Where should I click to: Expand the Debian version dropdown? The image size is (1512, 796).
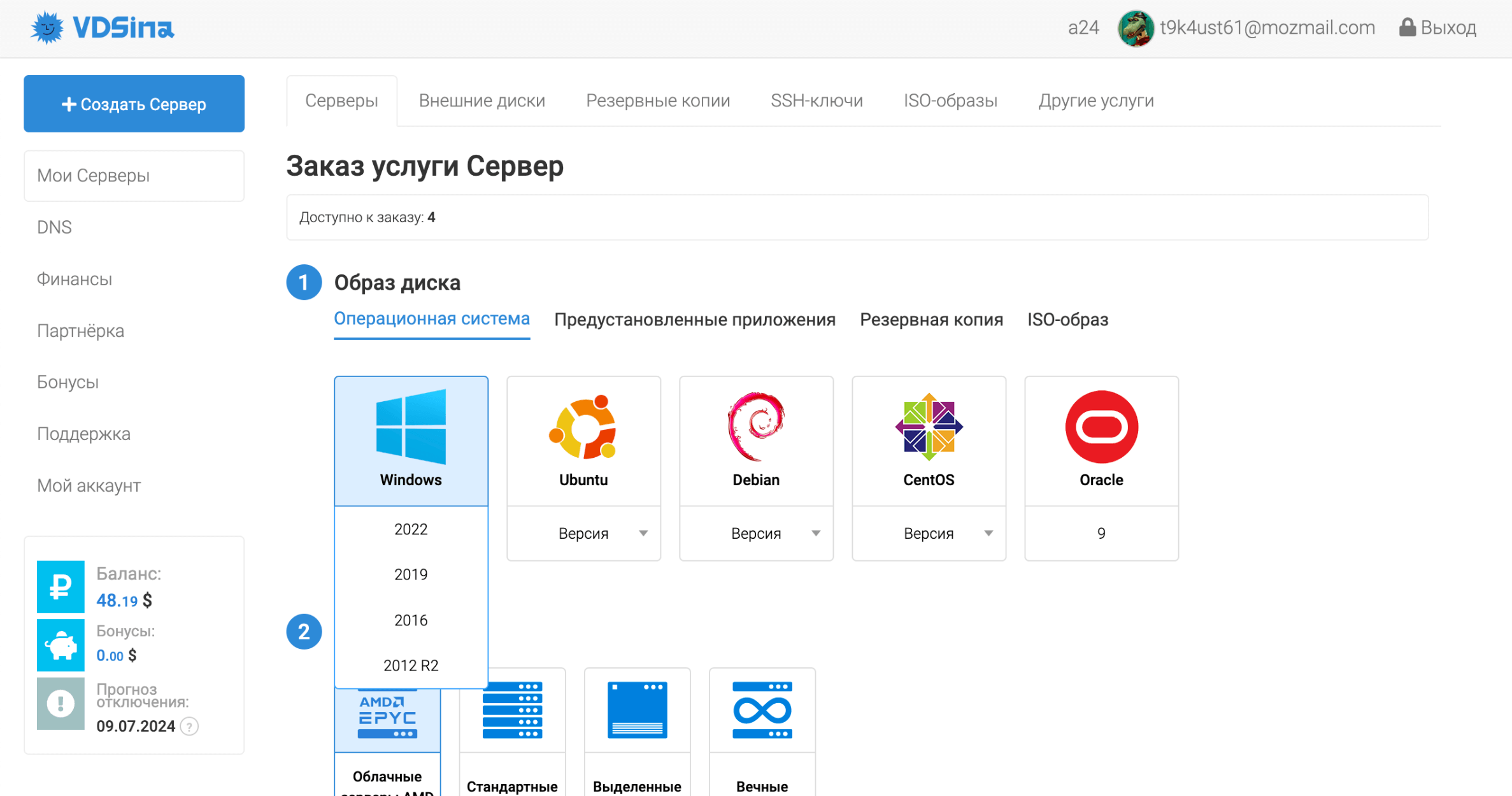(x=756, y=534)
